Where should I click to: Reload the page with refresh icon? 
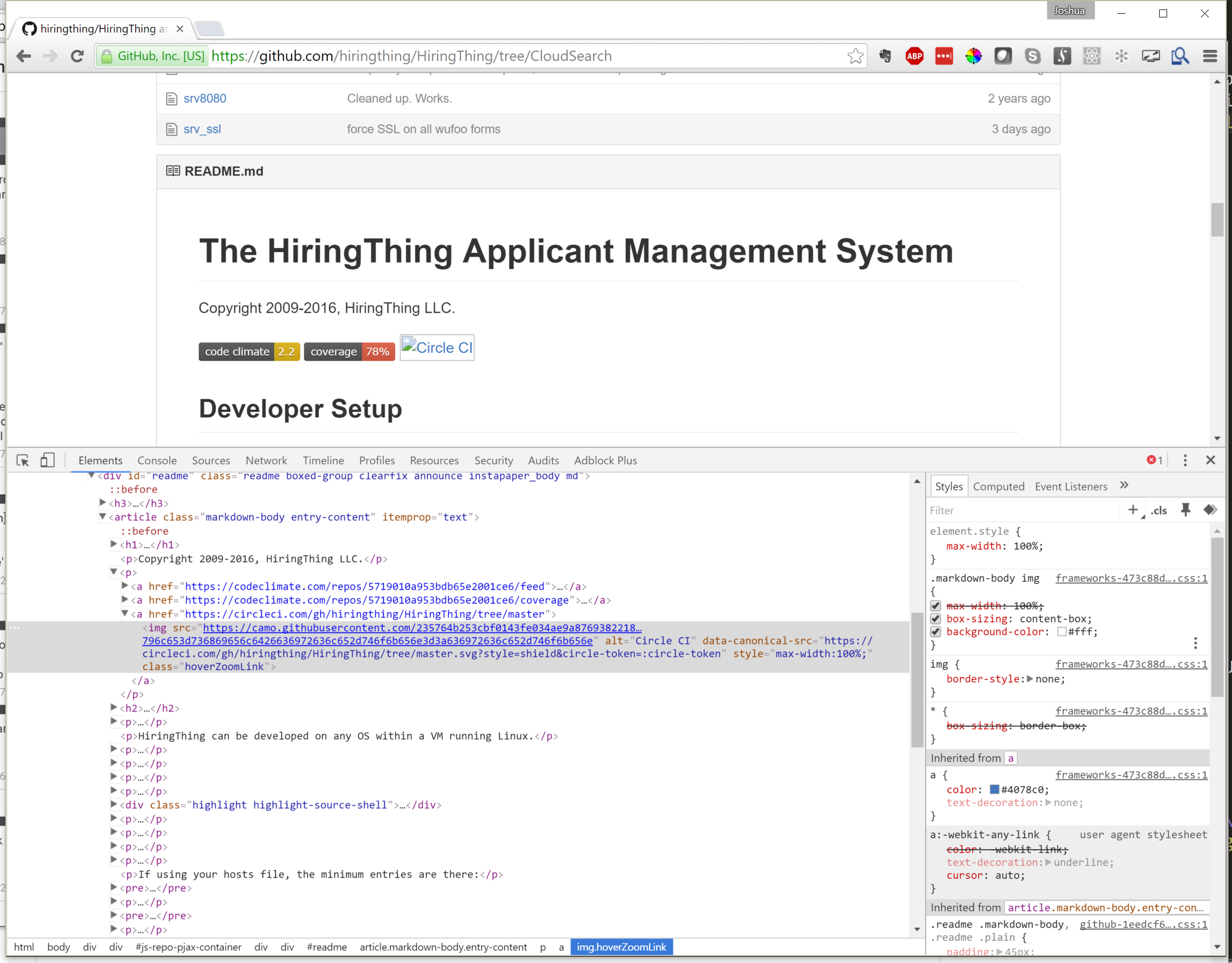(77, 56)
